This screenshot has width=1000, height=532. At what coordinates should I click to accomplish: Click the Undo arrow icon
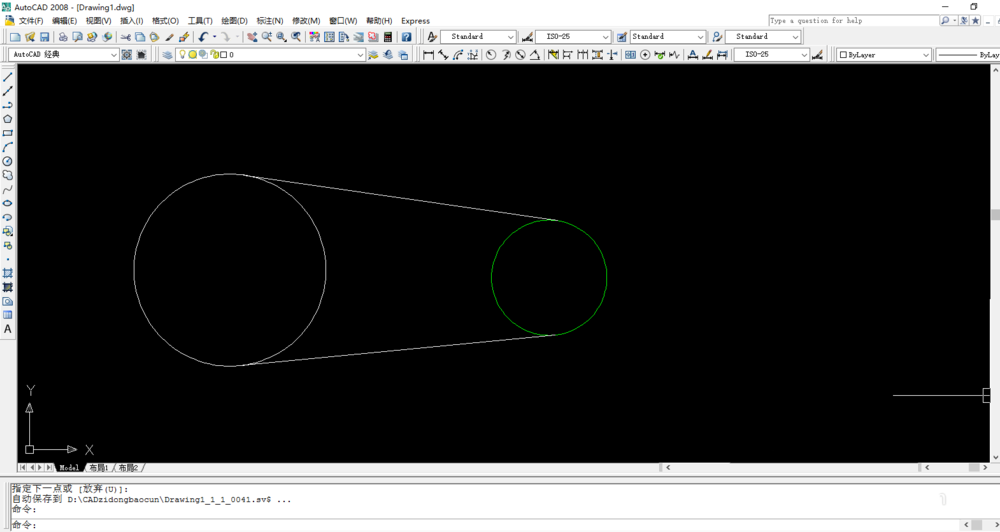point(203,37)
